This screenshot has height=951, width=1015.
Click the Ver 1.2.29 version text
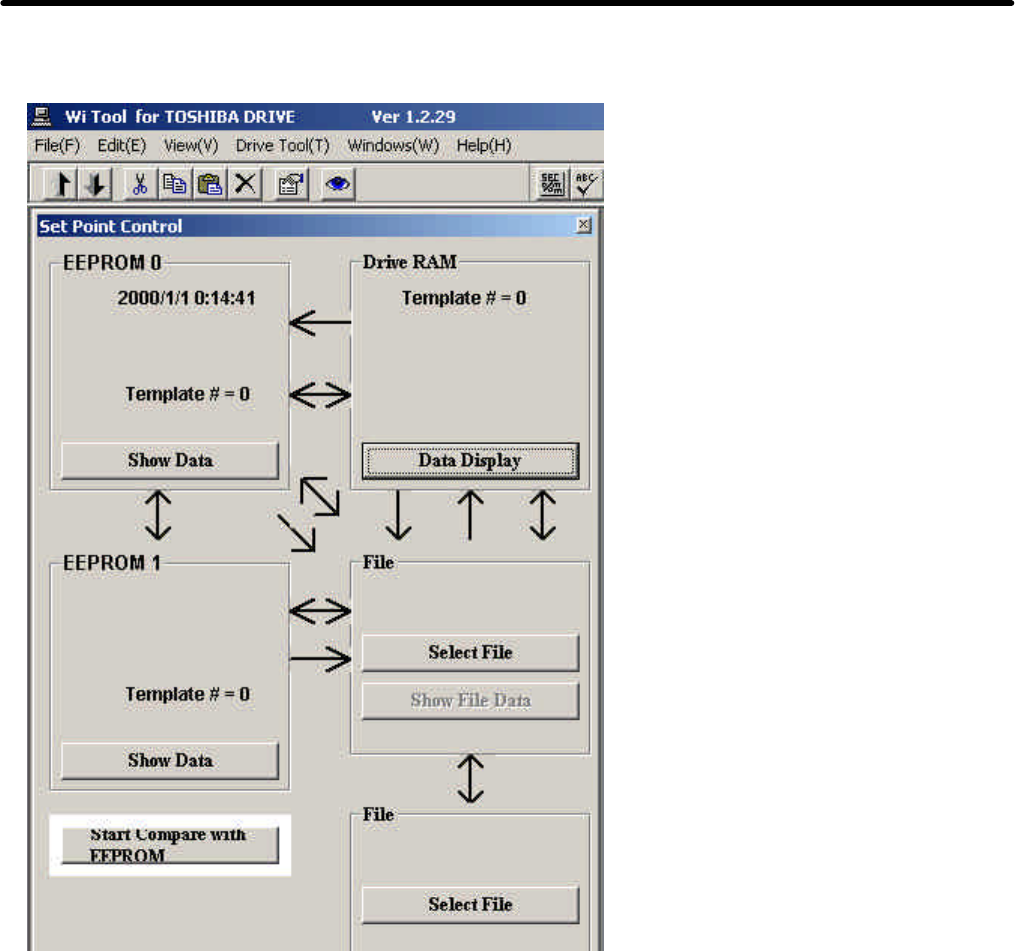pos(414,117)
